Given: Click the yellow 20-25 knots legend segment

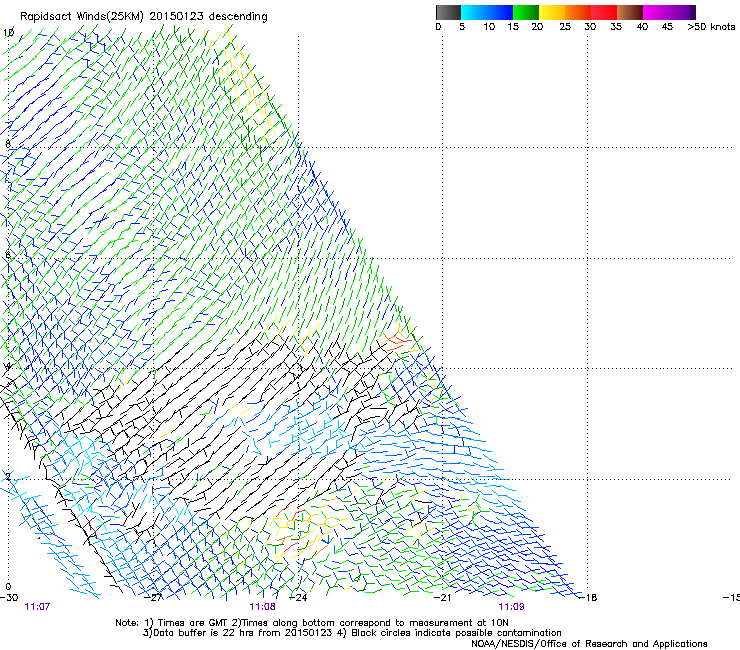Looking at the screenshot, I should (x=552, y=12).
